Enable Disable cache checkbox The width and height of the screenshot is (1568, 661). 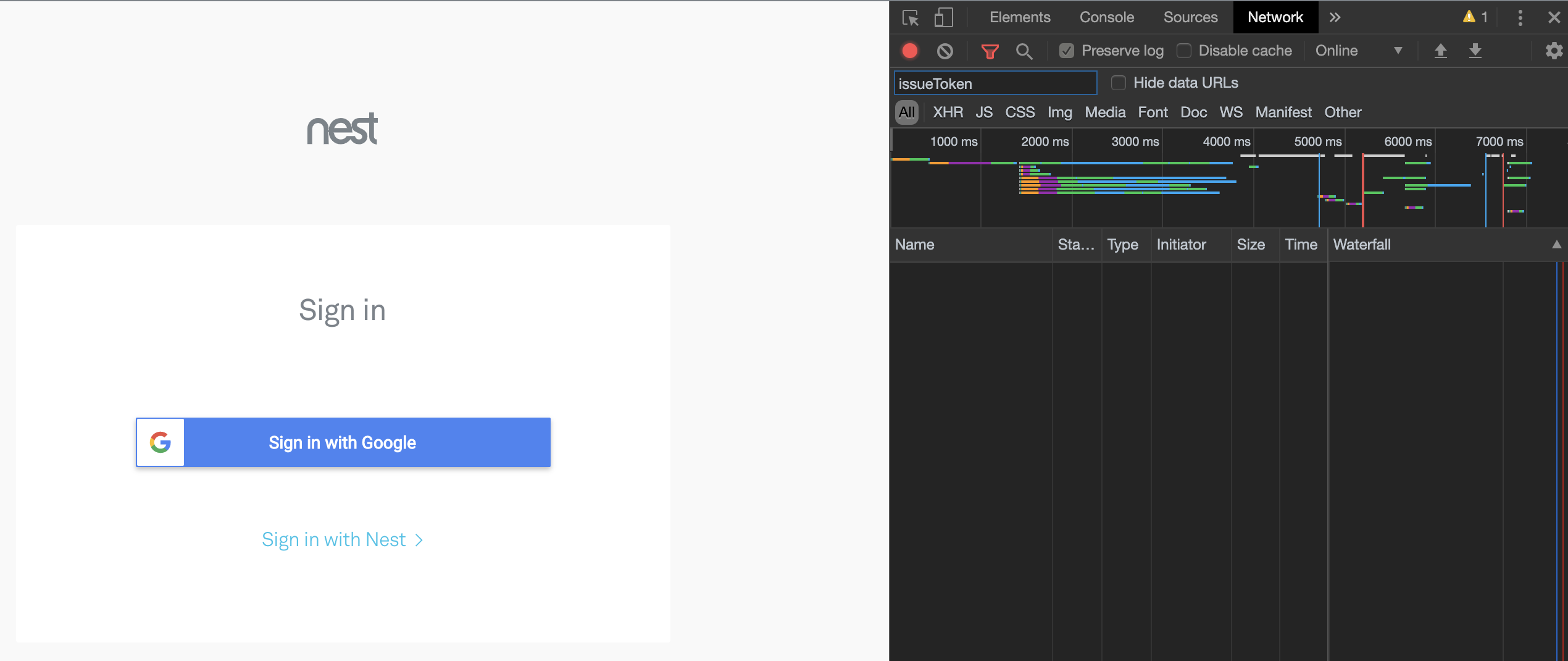pos(1184,51)
